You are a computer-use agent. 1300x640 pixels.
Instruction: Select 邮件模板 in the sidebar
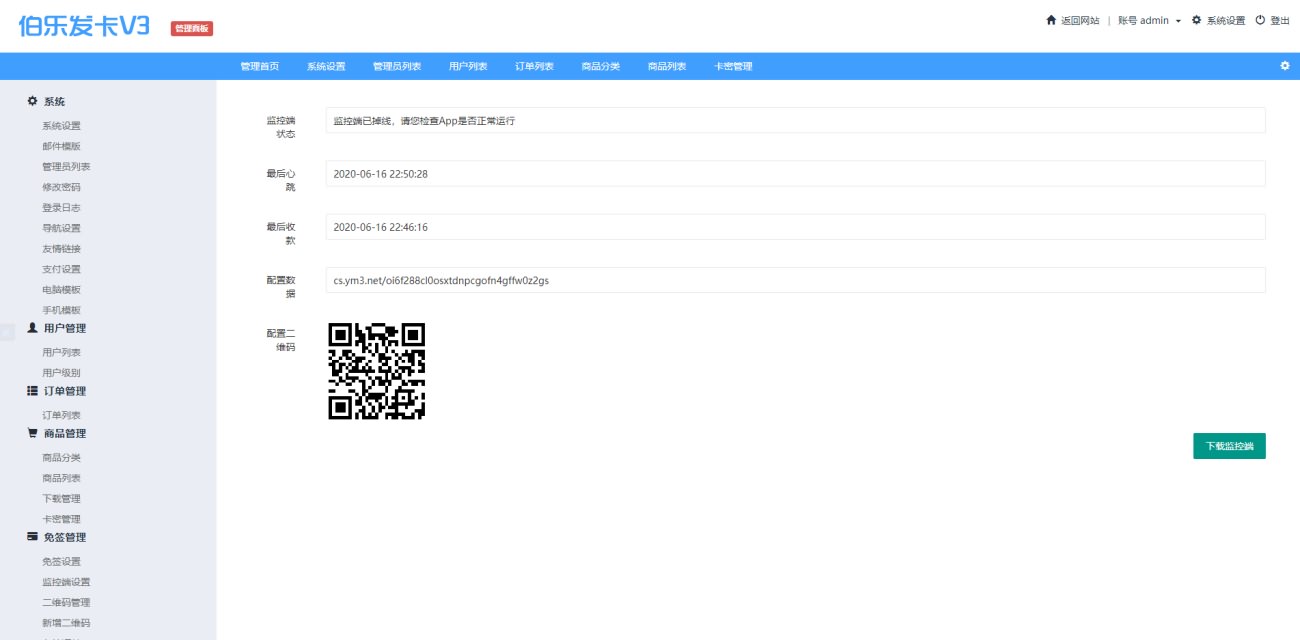[61, 146]
